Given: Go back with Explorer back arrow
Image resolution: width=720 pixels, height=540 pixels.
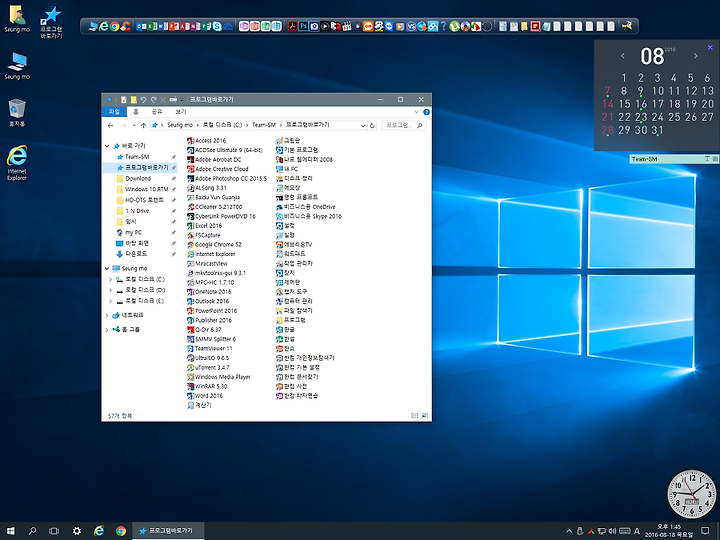Looking at the screenshot, I should 110,125.
